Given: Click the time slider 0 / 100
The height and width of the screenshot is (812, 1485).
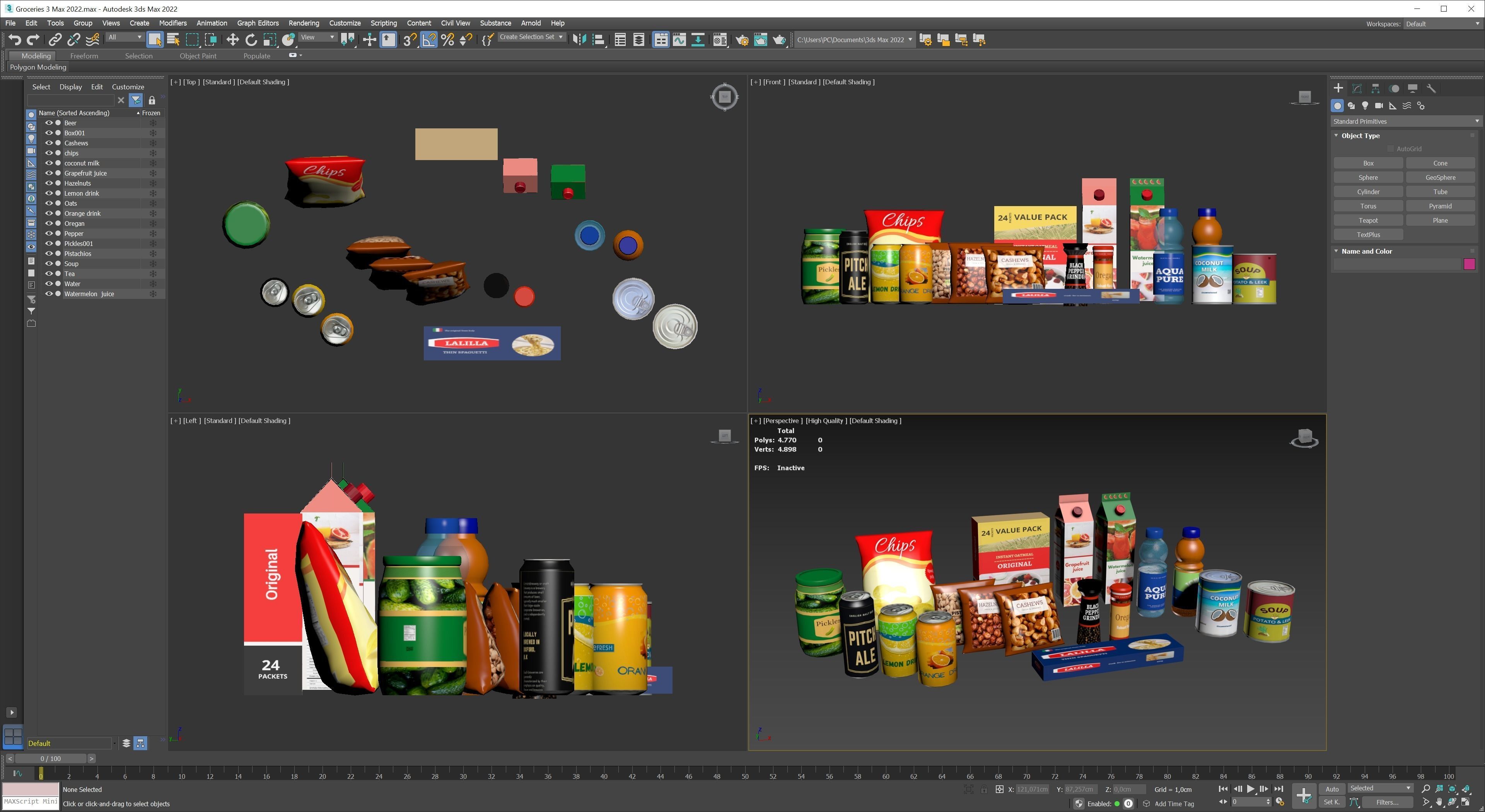Looking at the screenshot, I should coord(51,758).
